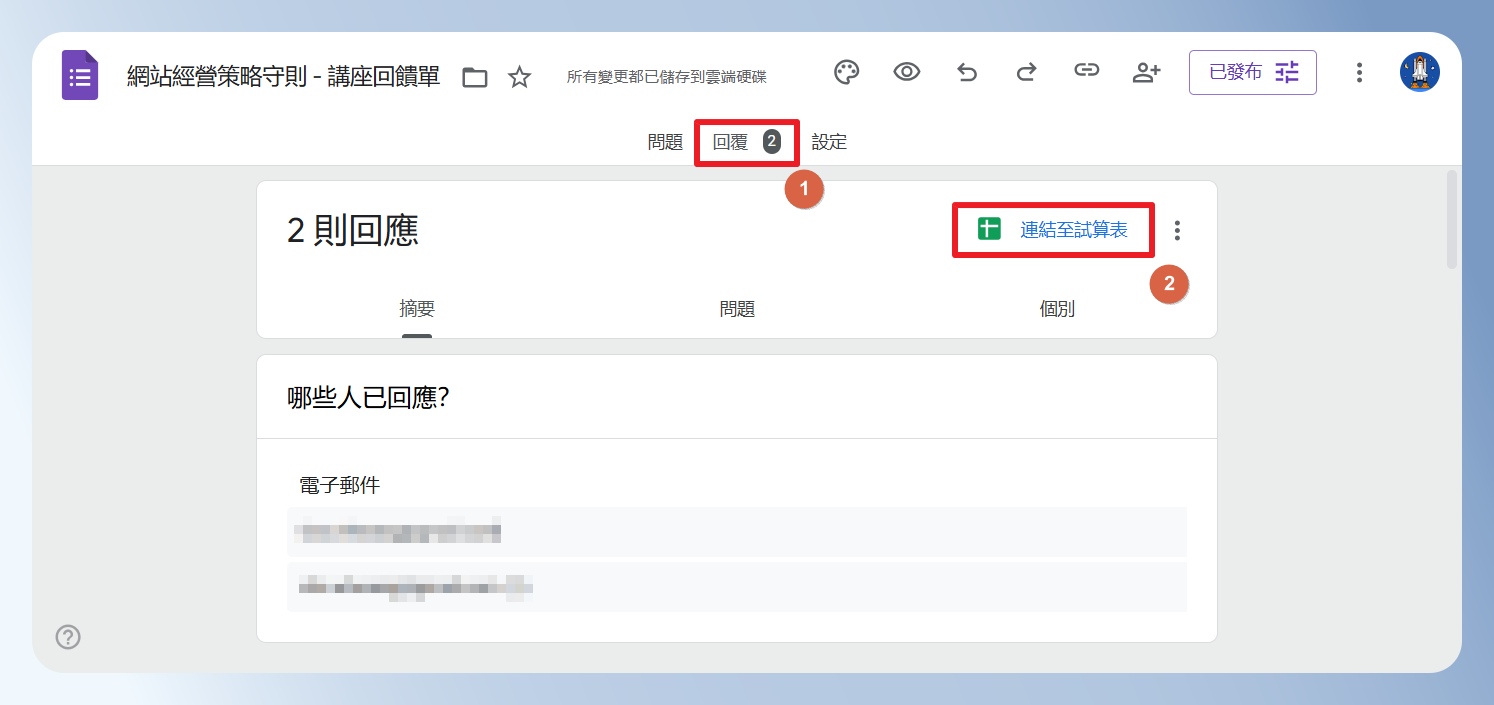This screenshot has height=705, width=1494.
Task: Preview the form with the eye icon
Action: pos(907,72)
